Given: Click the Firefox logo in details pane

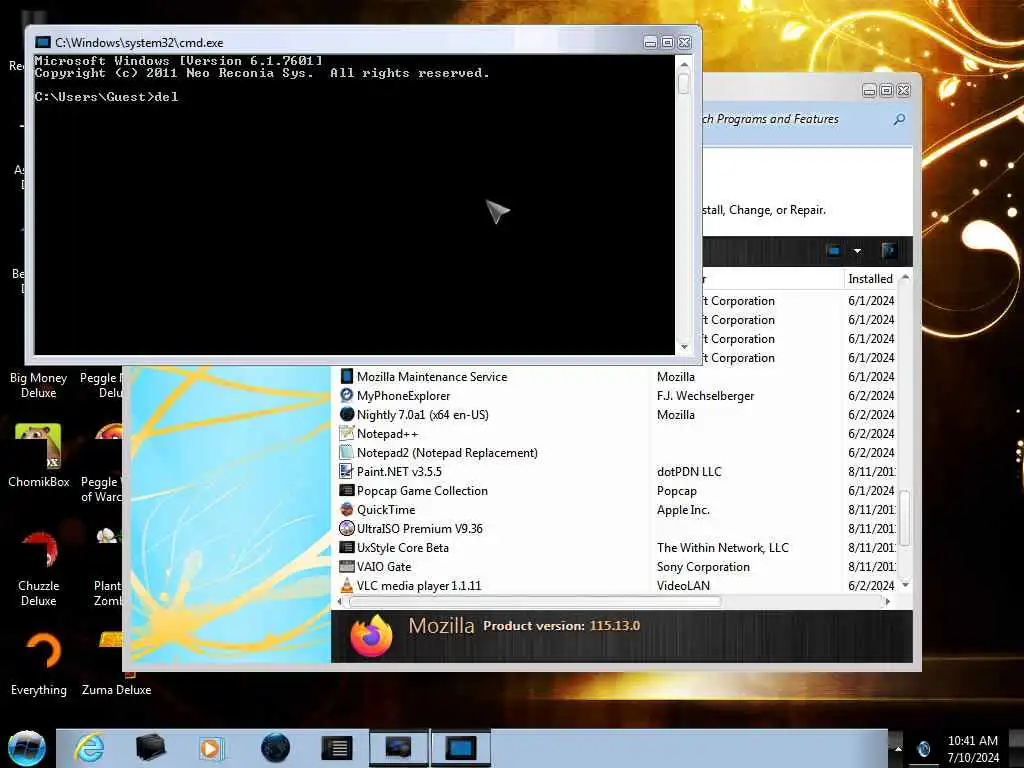Looking at the screenshot, I should point(371,635).
